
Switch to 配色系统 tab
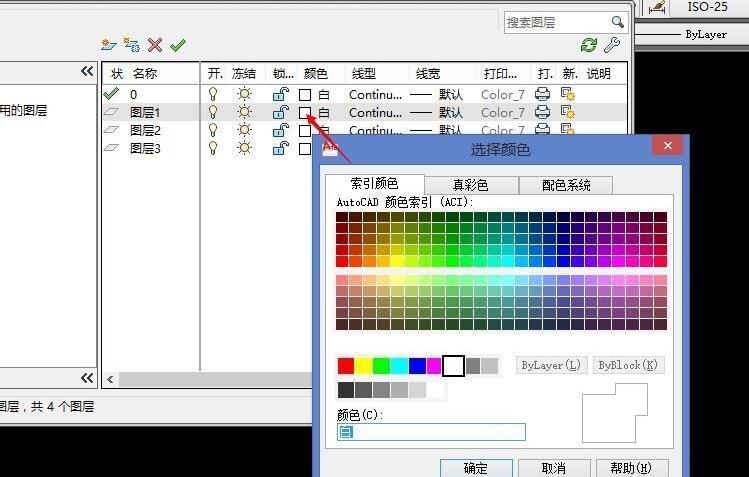pyautogui.click(x=566, y=185)
